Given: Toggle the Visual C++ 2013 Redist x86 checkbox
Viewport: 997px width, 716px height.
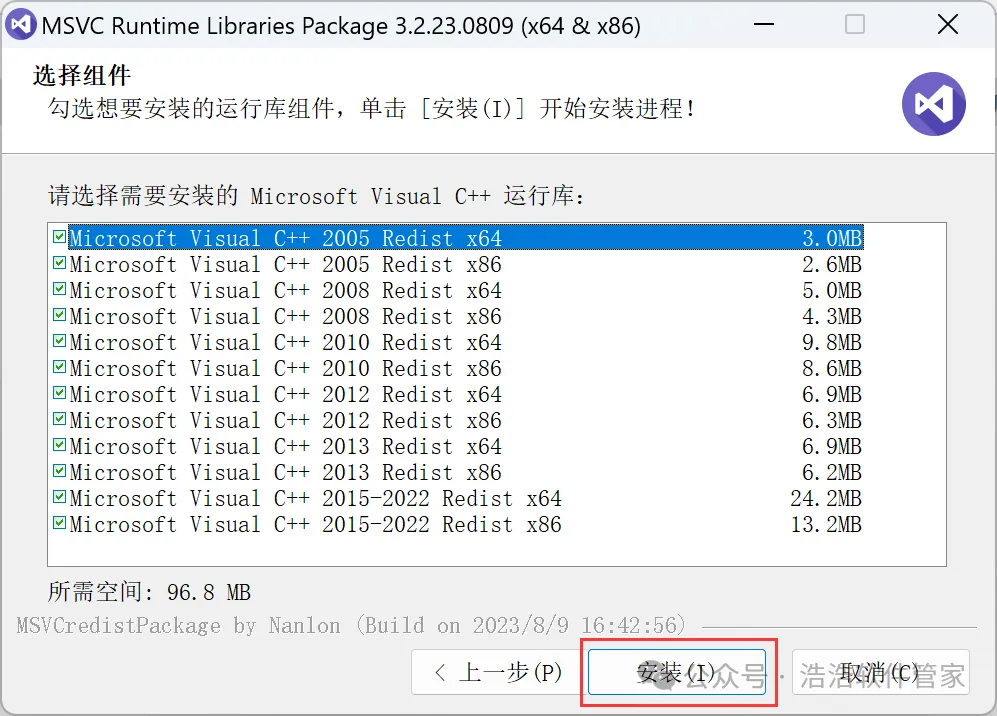Looking at the screenshot, I should pyautogui.click(x=59, y=472).
